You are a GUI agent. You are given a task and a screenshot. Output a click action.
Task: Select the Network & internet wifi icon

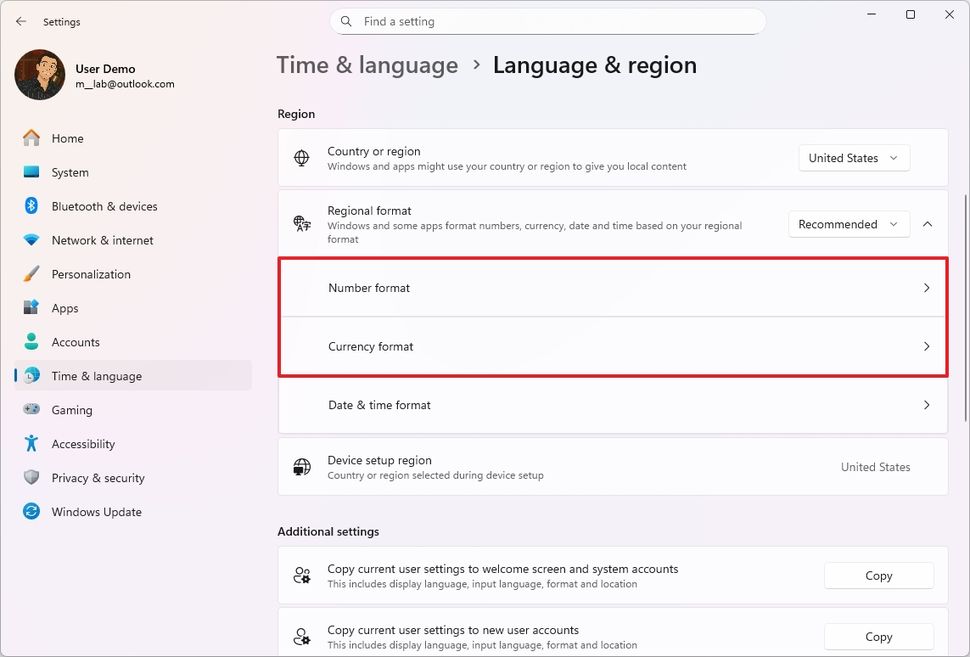(32, 240)
